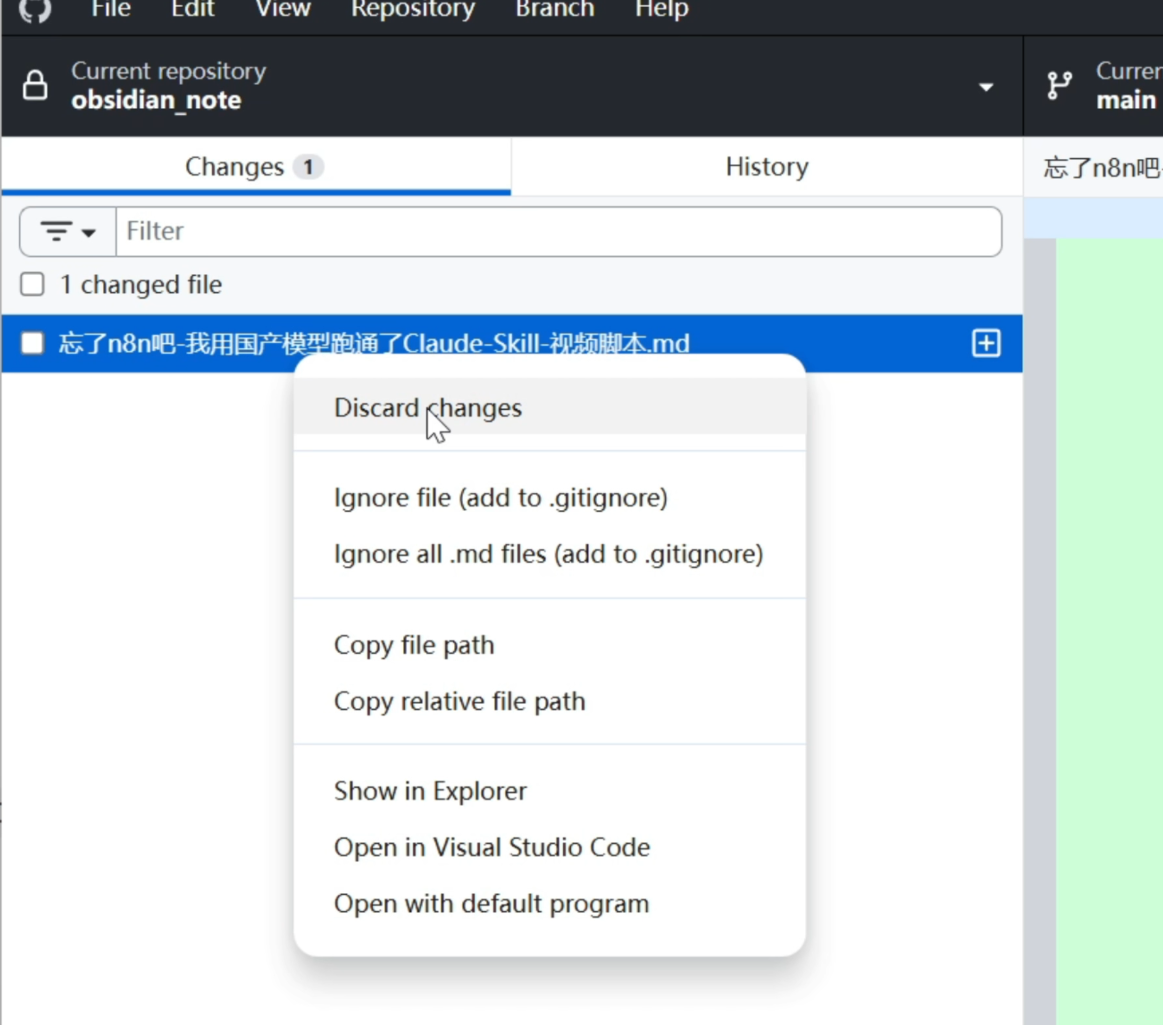Open the Help menu
This screenshot has width=1163, height=1025.
pos(662,9)
